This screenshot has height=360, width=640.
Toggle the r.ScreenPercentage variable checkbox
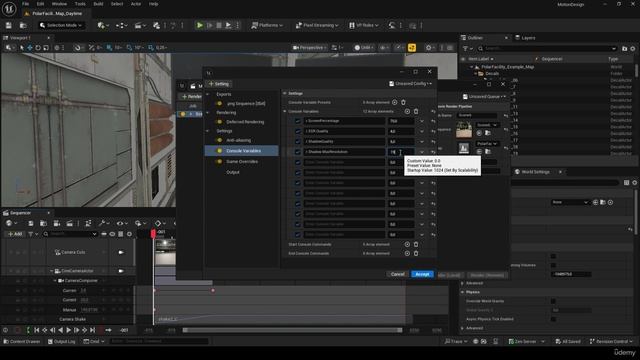[x=298, y=121]
